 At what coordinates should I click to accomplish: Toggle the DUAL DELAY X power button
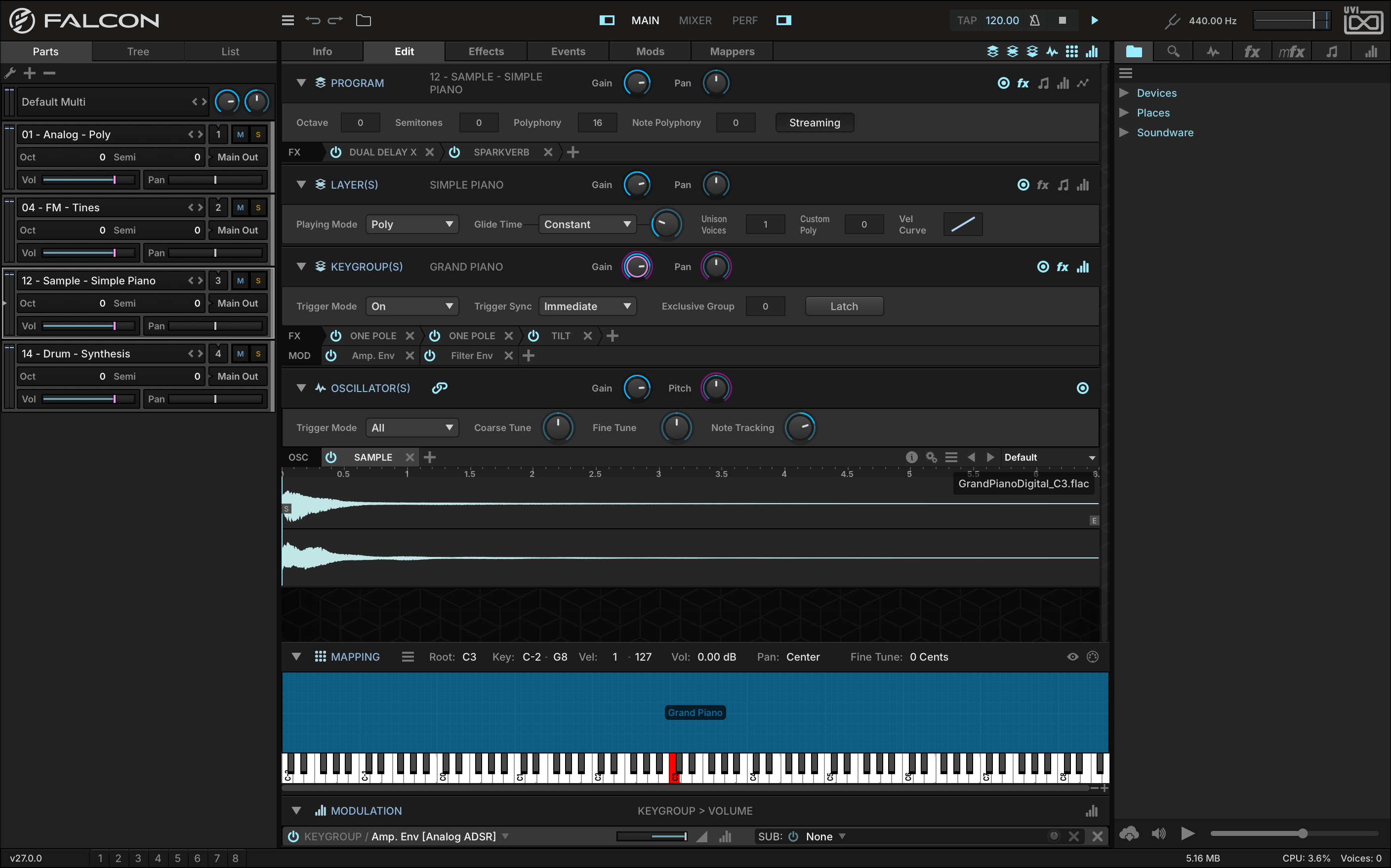[x=336, y=152]
